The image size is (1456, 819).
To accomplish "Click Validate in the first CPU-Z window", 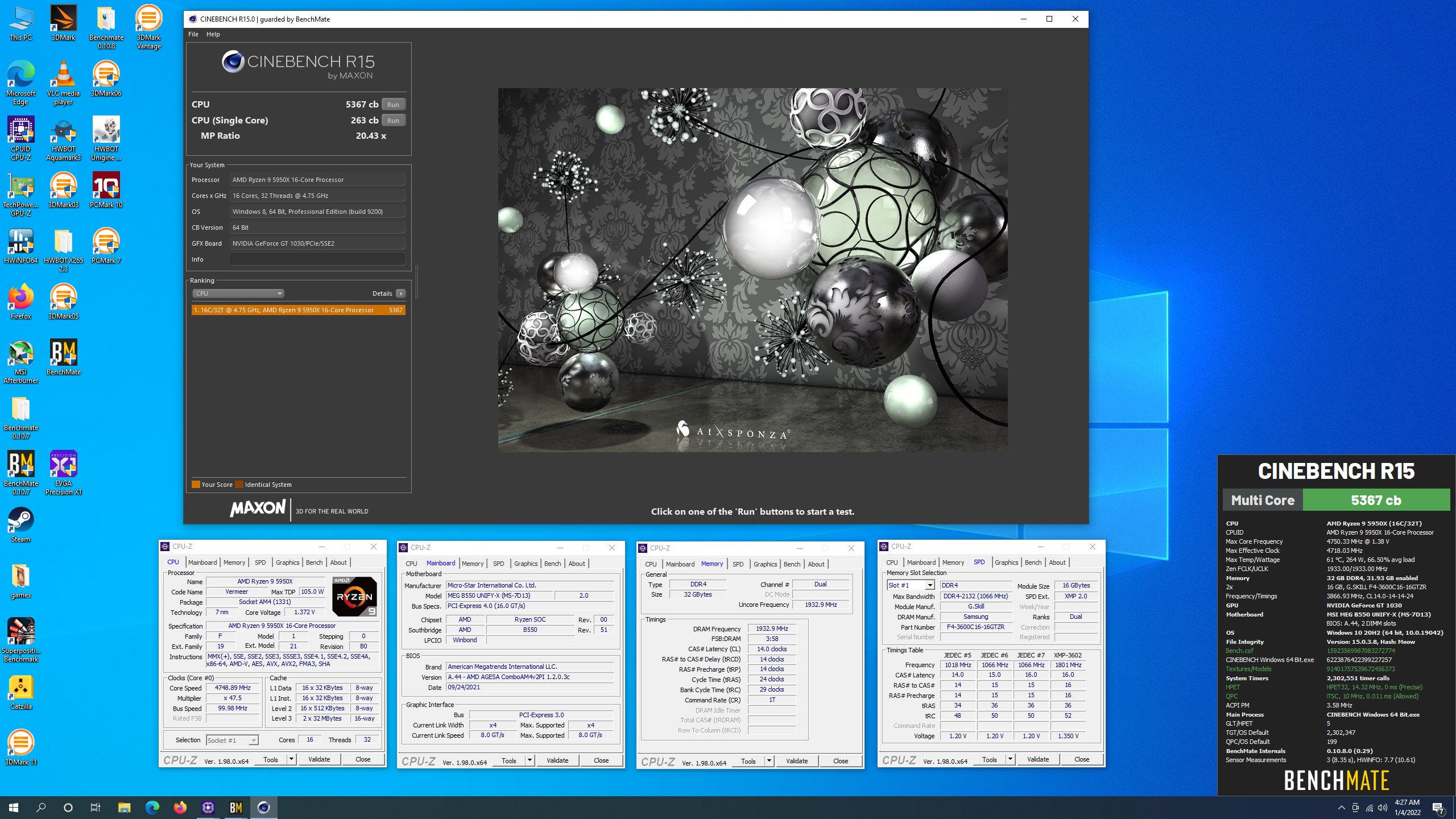I will (319, 759).
